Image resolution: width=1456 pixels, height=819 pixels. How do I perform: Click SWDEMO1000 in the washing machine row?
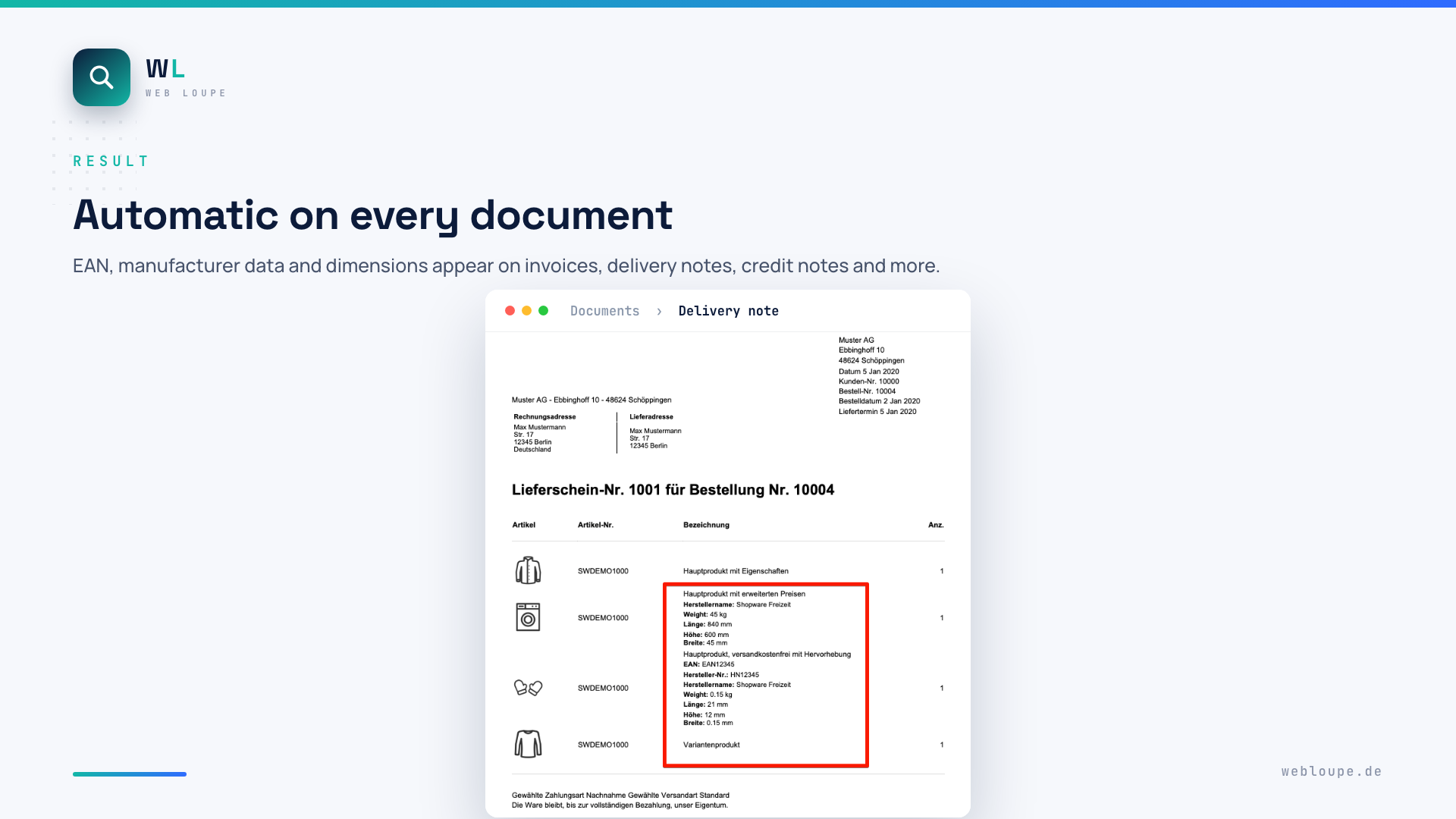pyautogui.click(x=603, y=618)
